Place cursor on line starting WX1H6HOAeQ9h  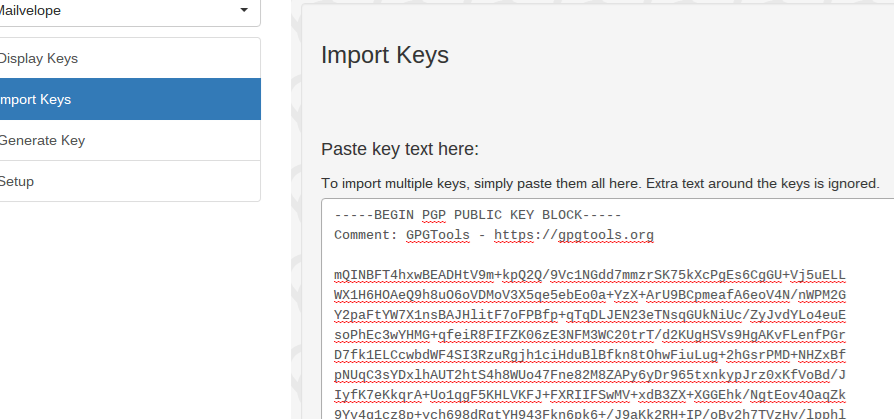coord(590,295)
